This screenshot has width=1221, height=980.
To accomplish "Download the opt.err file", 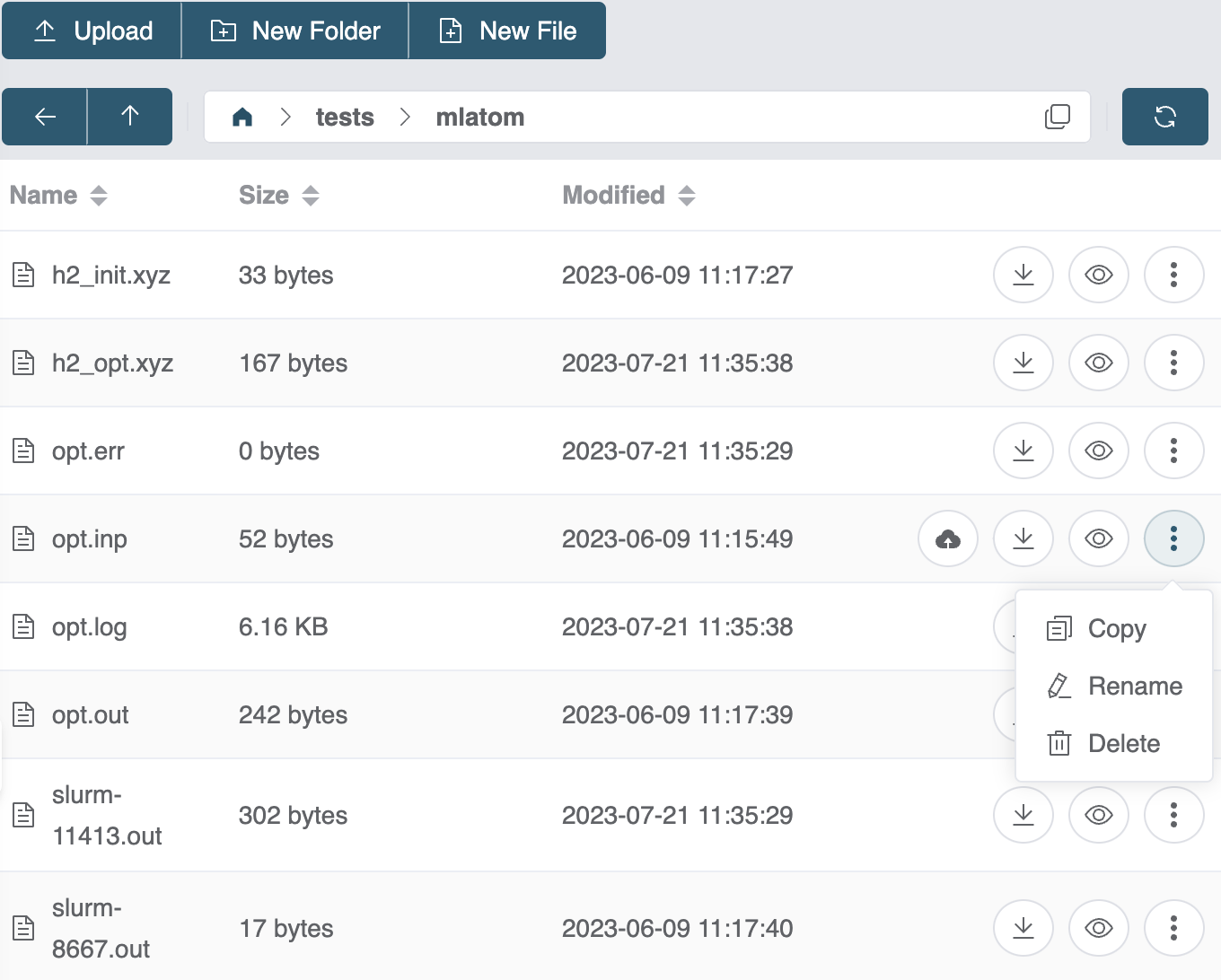I will coord(1023,451).
